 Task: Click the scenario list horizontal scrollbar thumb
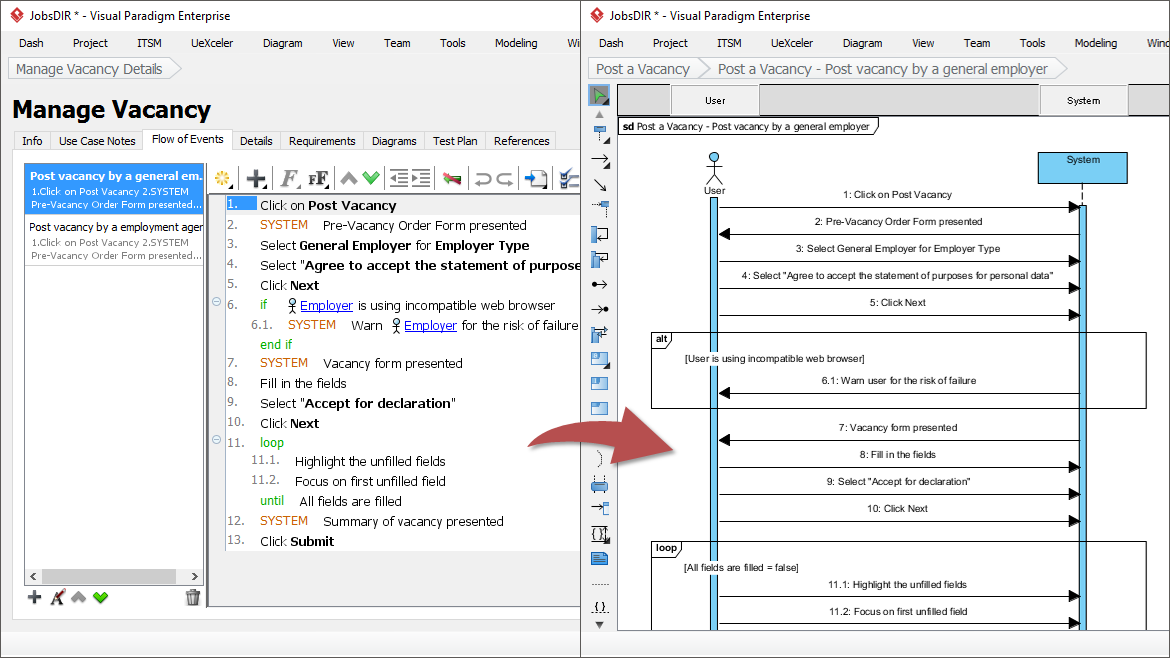coord(108,576)
